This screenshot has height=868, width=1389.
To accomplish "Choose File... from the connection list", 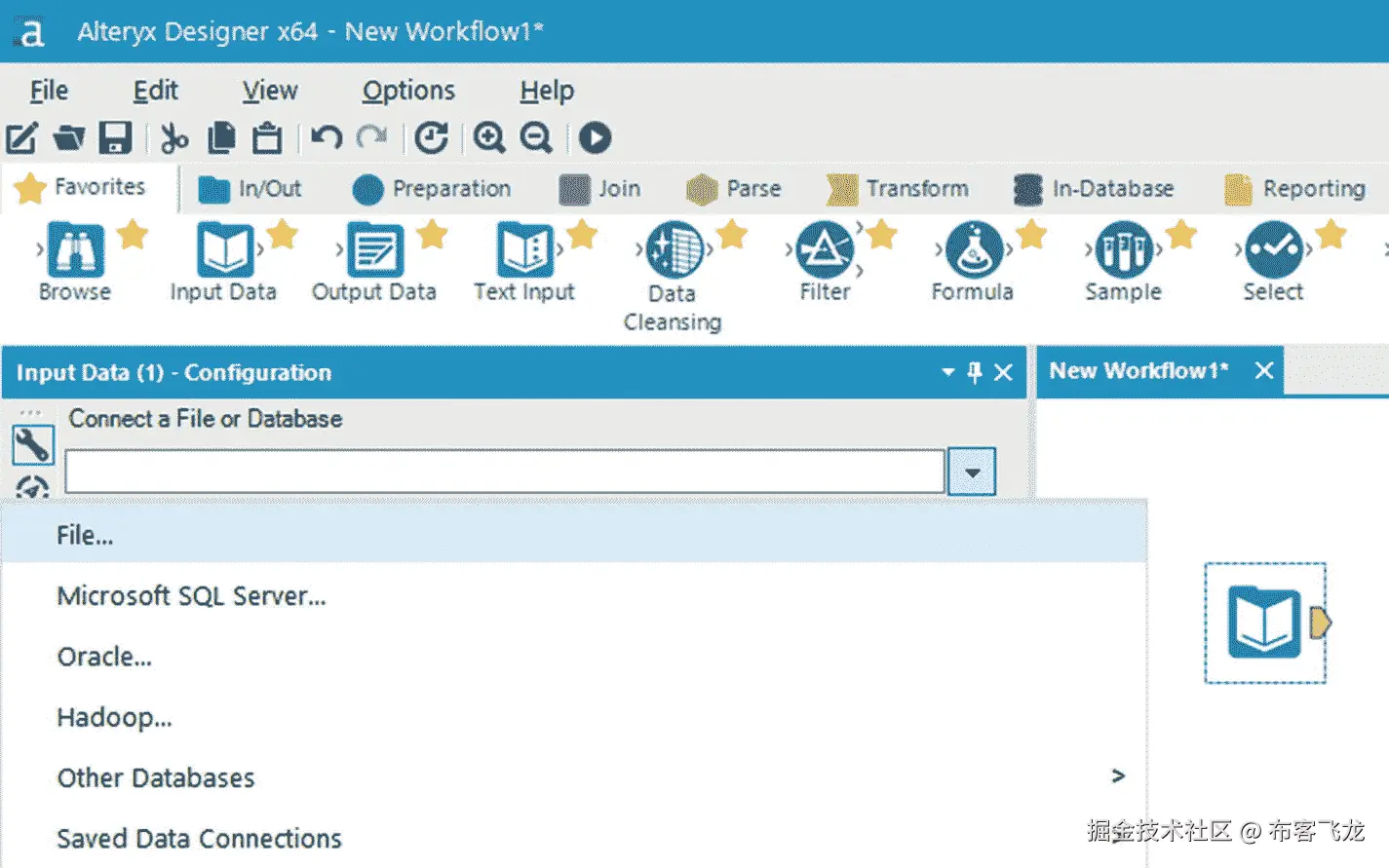I will (x=574, y=535).
